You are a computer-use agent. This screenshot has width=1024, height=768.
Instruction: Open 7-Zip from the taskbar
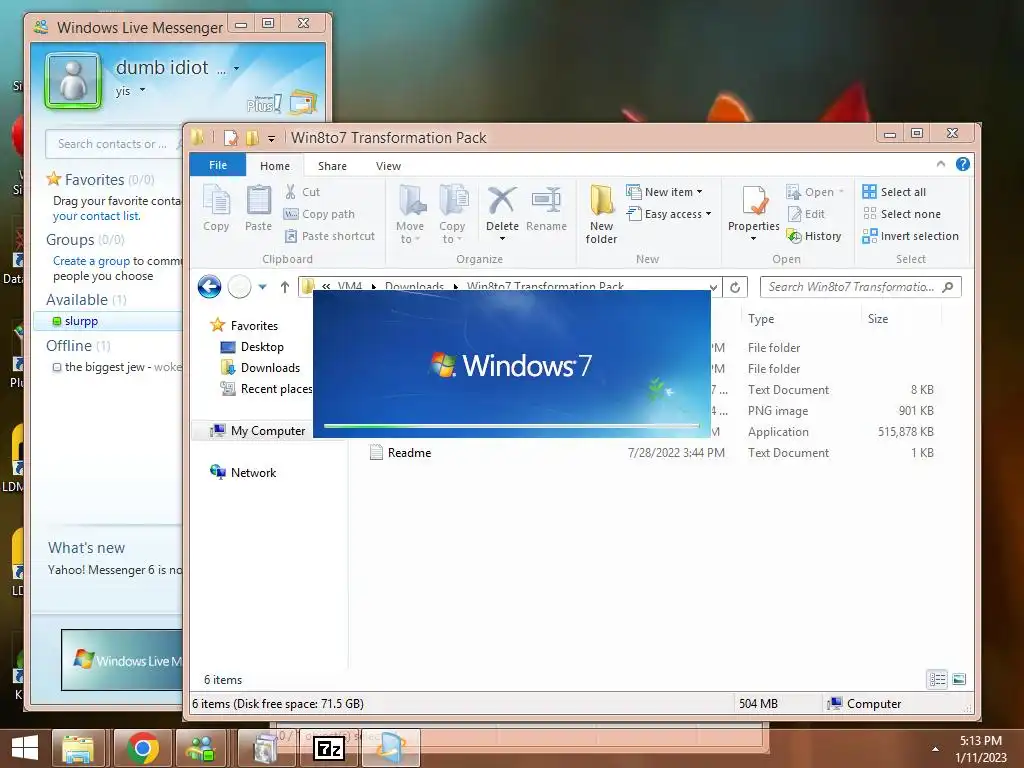click(328, 748)
